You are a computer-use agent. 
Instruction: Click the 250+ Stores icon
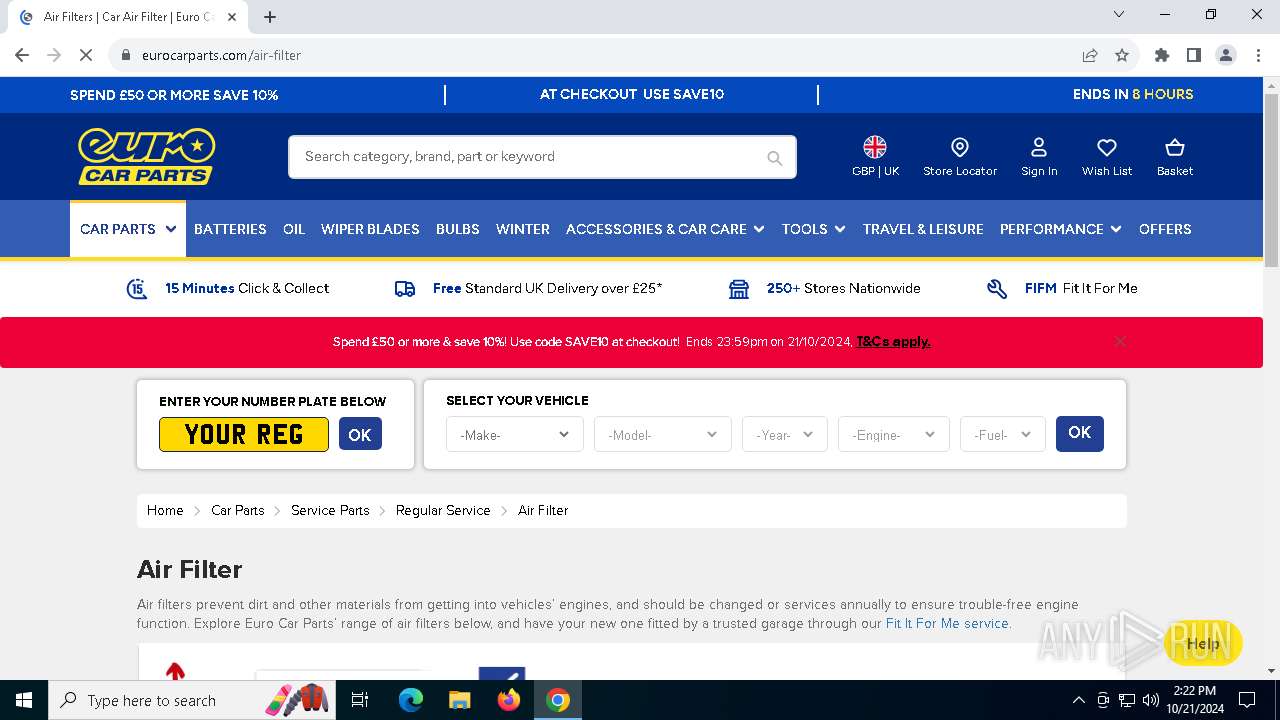click(739, 289)
